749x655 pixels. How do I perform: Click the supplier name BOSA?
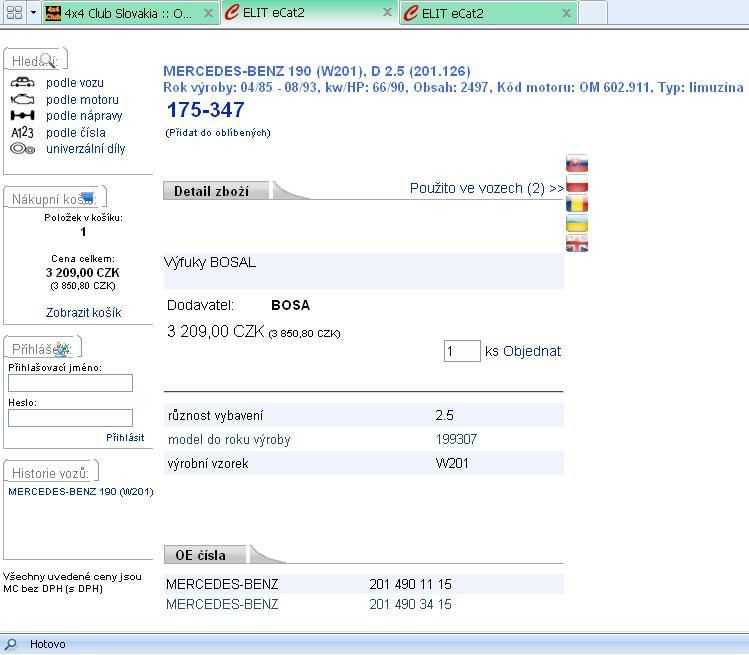[290, 305]
